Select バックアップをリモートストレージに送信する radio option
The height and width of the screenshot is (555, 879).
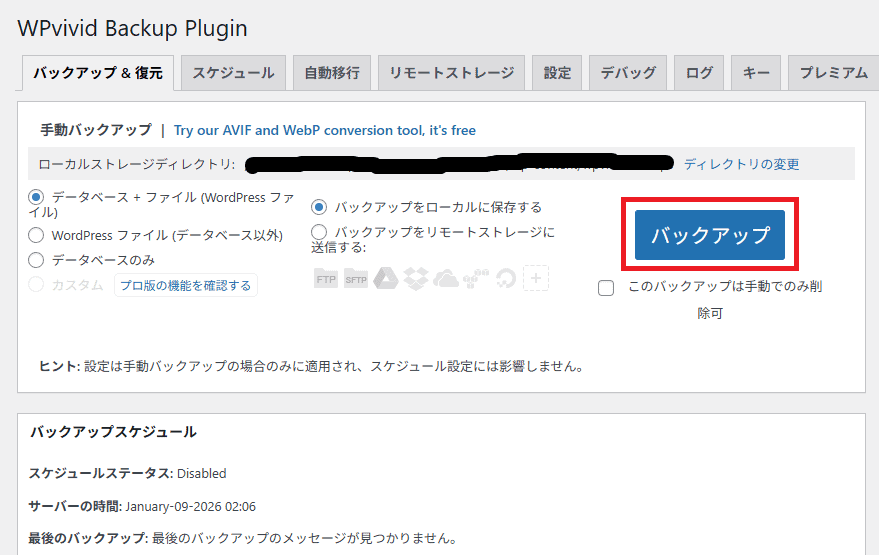[x=319, y=232]
